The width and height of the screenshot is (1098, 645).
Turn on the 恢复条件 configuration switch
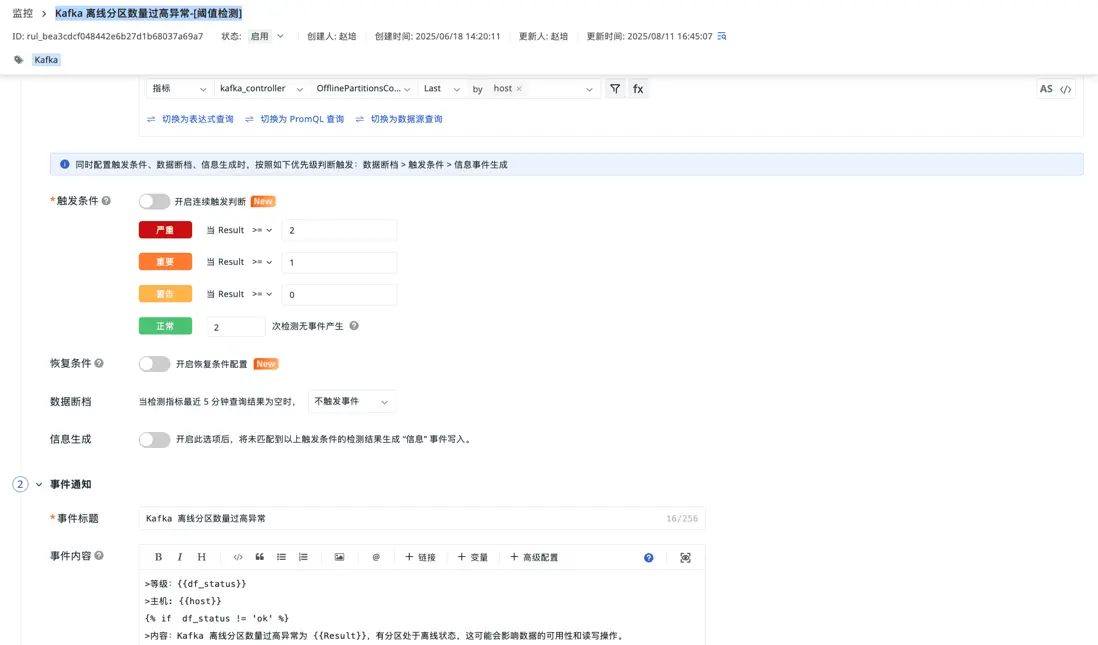point(154,363)
